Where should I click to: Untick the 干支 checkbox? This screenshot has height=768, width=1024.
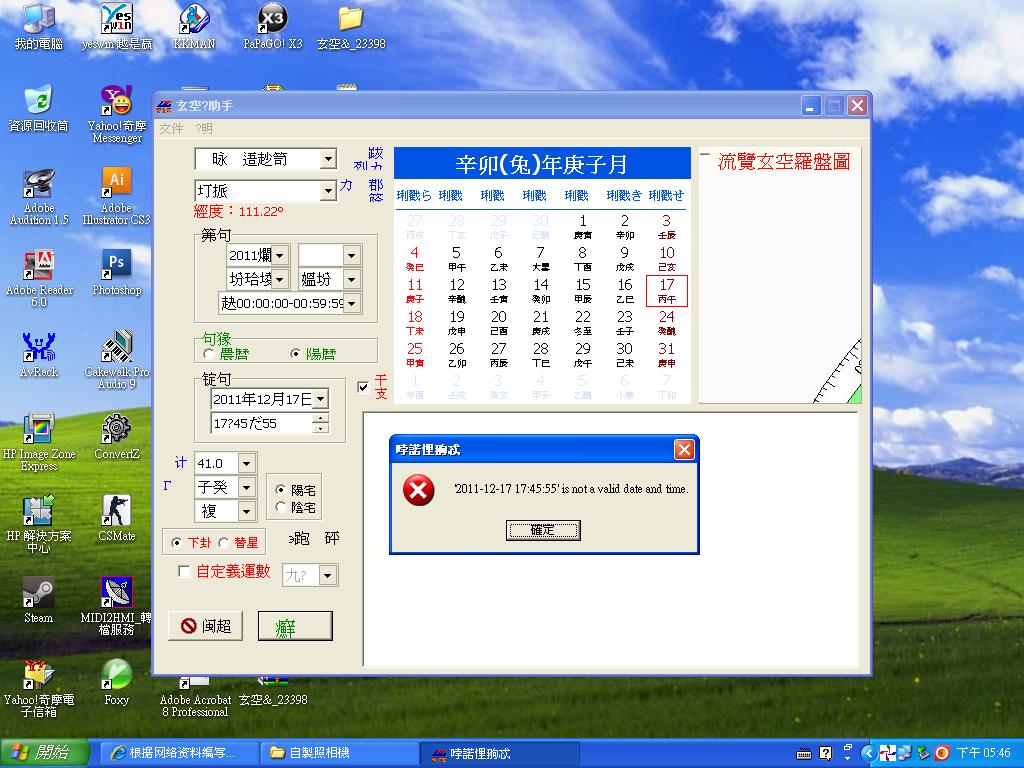[x=364, y=387]
